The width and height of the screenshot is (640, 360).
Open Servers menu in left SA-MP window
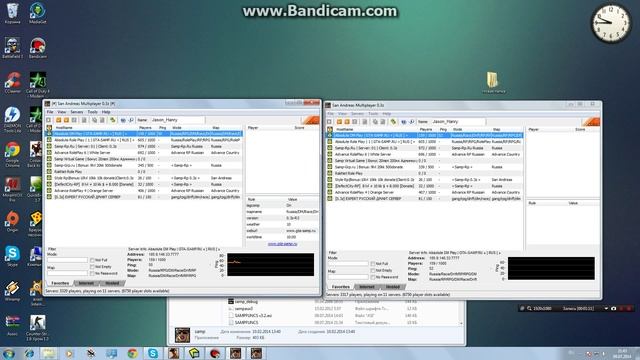[x=77, y=112]
